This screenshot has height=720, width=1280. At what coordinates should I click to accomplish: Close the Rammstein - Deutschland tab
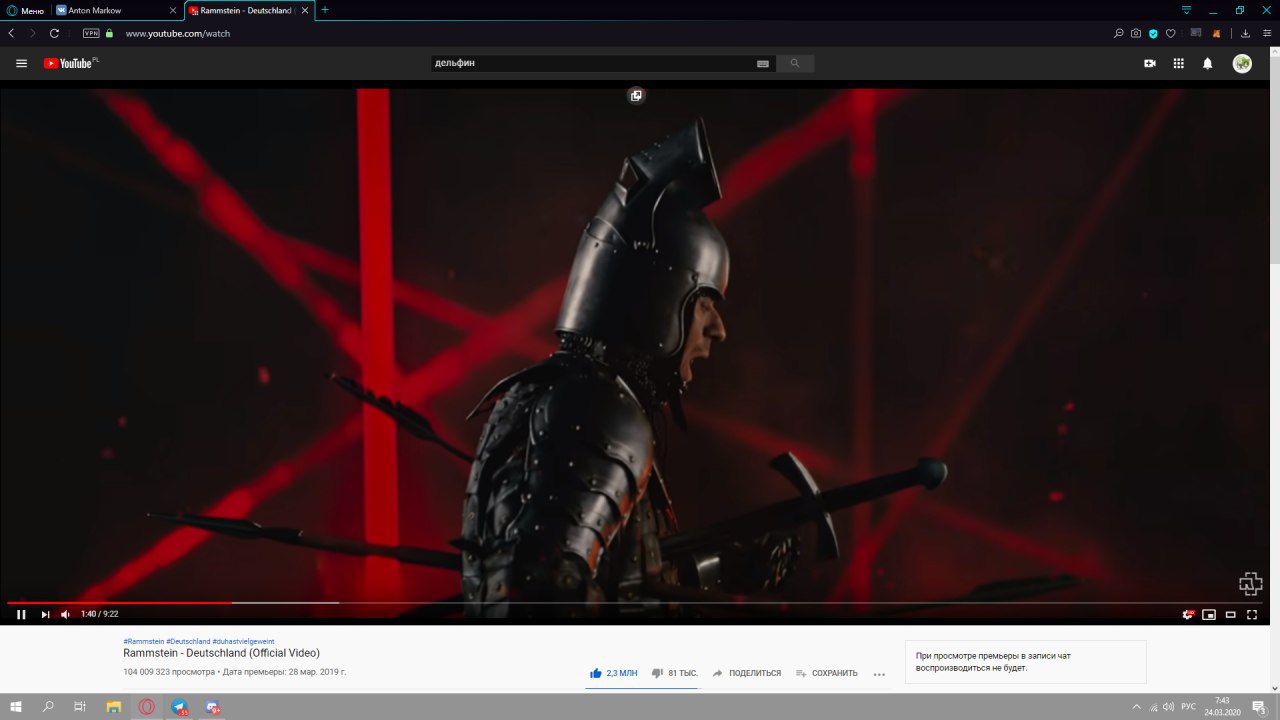304,10
